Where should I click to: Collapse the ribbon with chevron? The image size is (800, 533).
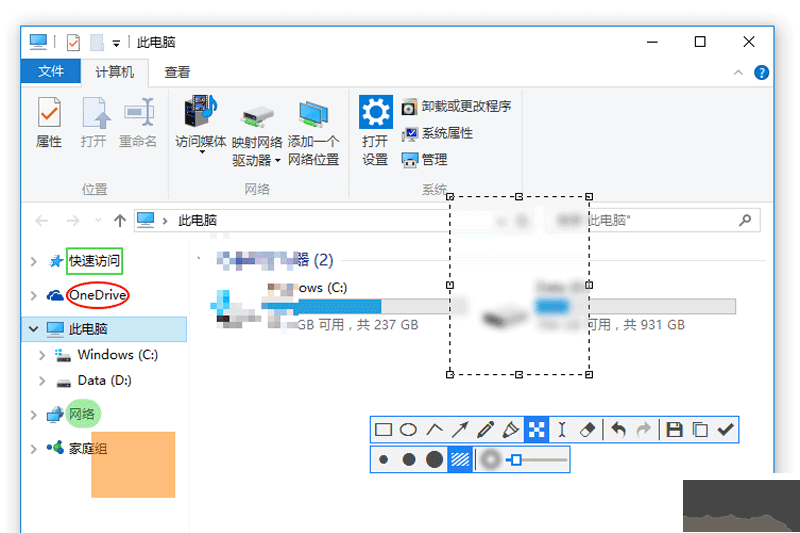pos(738,72)
